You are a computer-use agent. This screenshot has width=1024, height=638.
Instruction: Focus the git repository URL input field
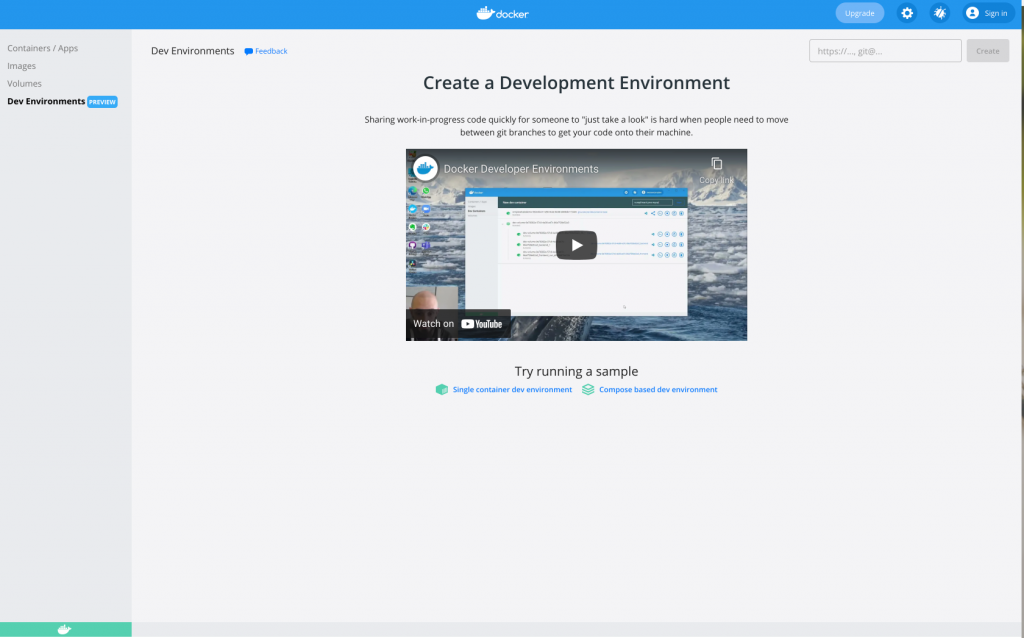(x=885, y=51)
